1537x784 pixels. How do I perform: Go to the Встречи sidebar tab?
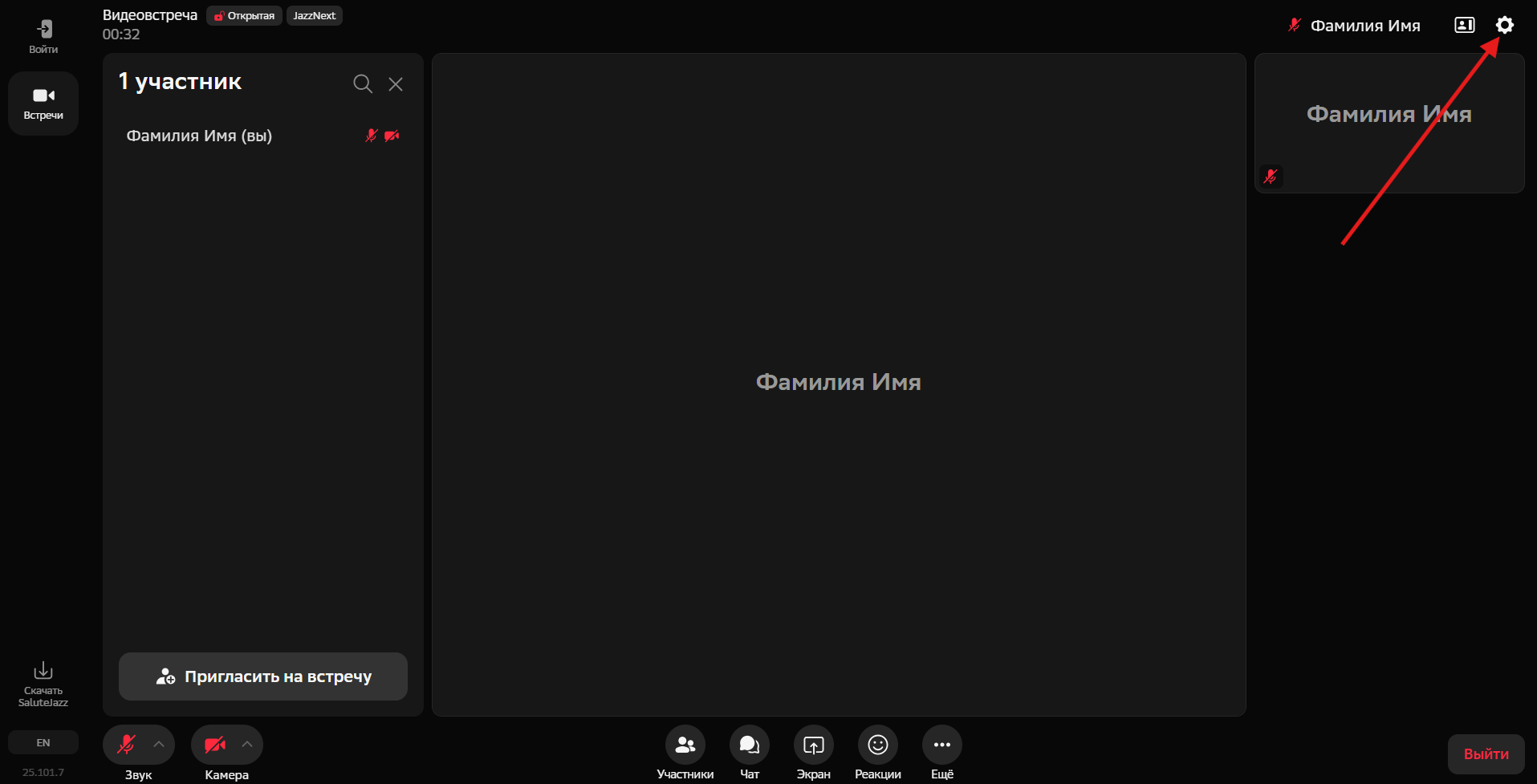click(43, 104)
